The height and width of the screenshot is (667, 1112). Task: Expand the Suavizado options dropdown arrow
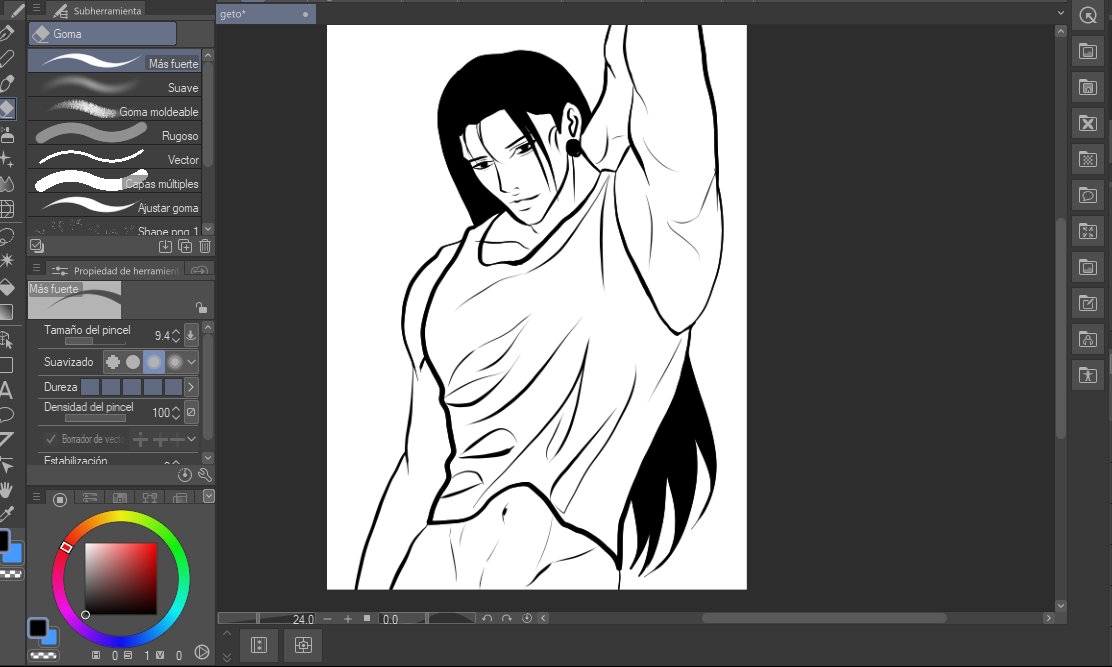click(x=191, y=361)
